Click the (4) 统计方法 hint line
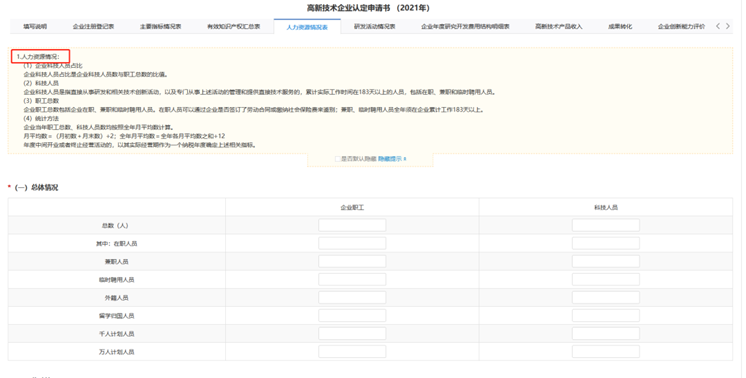The image size is (746, 378). 41,118
